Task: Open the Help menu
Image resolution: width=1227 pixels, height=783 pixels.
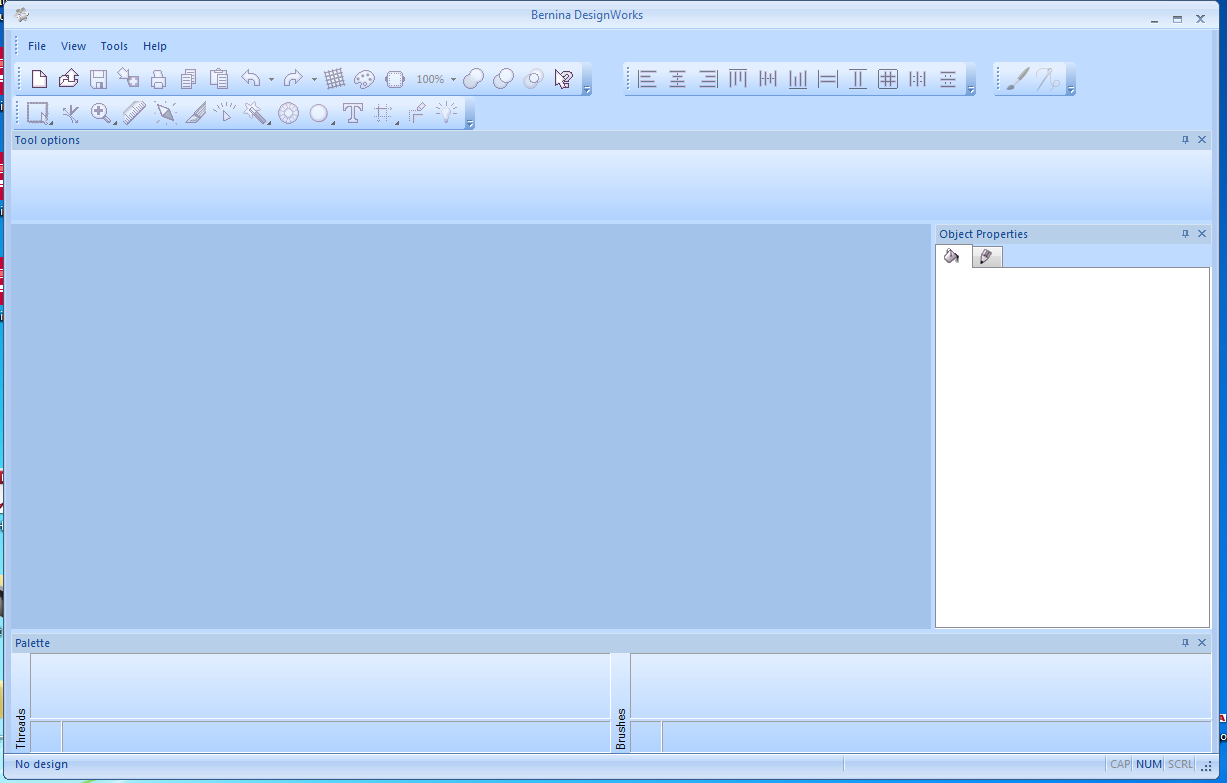Action: (x=155, y=46)
